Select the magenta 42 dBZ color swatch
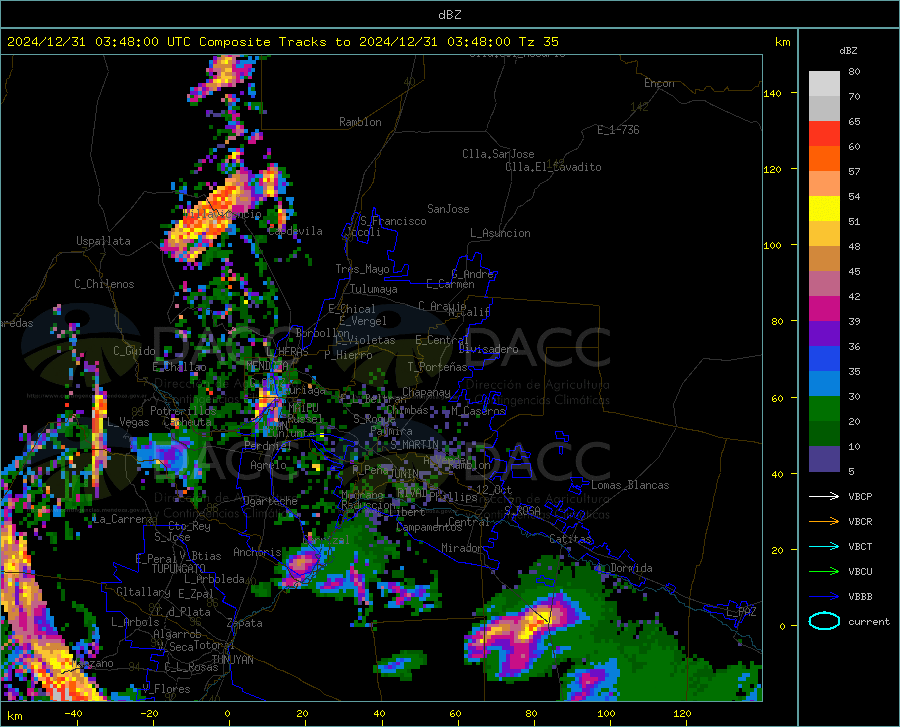The width and height of the screenshot is (900, 727). (x=824, y=309)
